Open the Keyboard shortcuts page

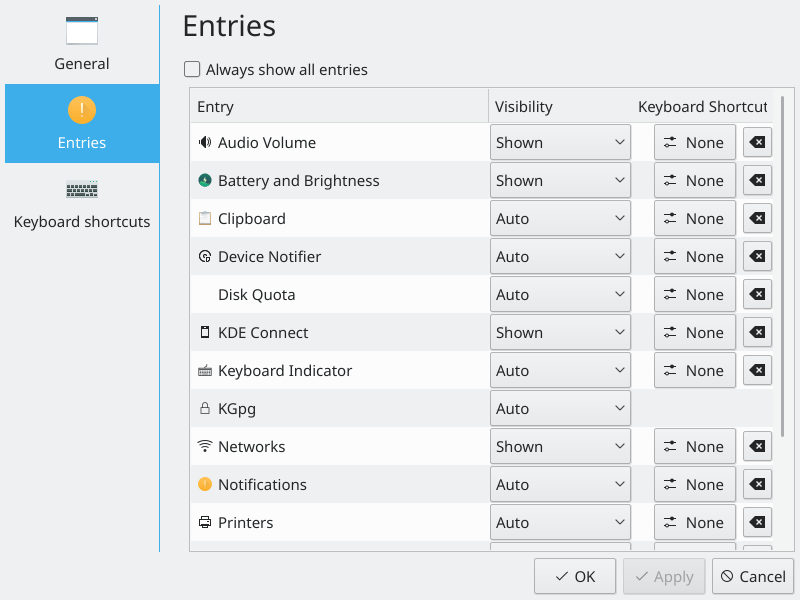tap(82, 203)
